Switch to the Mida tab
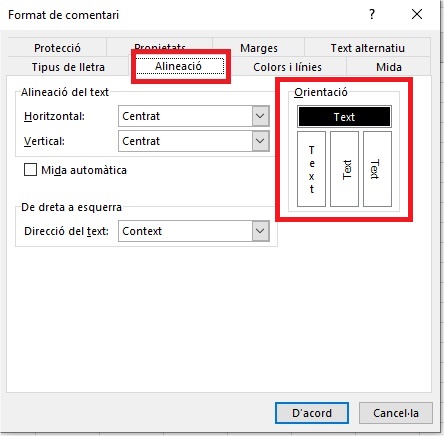Screen dimensions: 444x436 pos(389,67)
